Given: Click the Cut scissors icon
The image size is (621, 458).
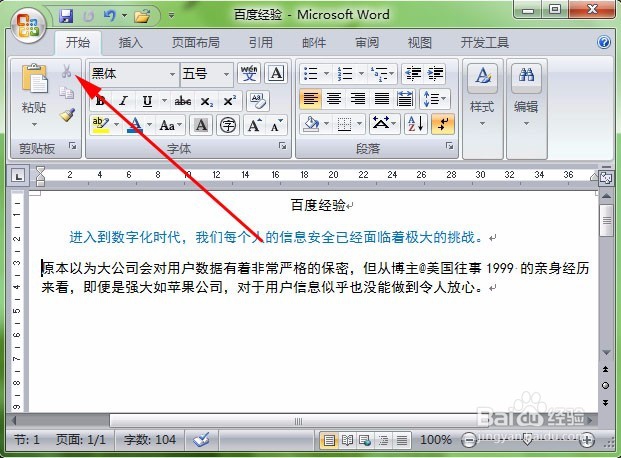Looking at the screenshot, I should [67, 72].
